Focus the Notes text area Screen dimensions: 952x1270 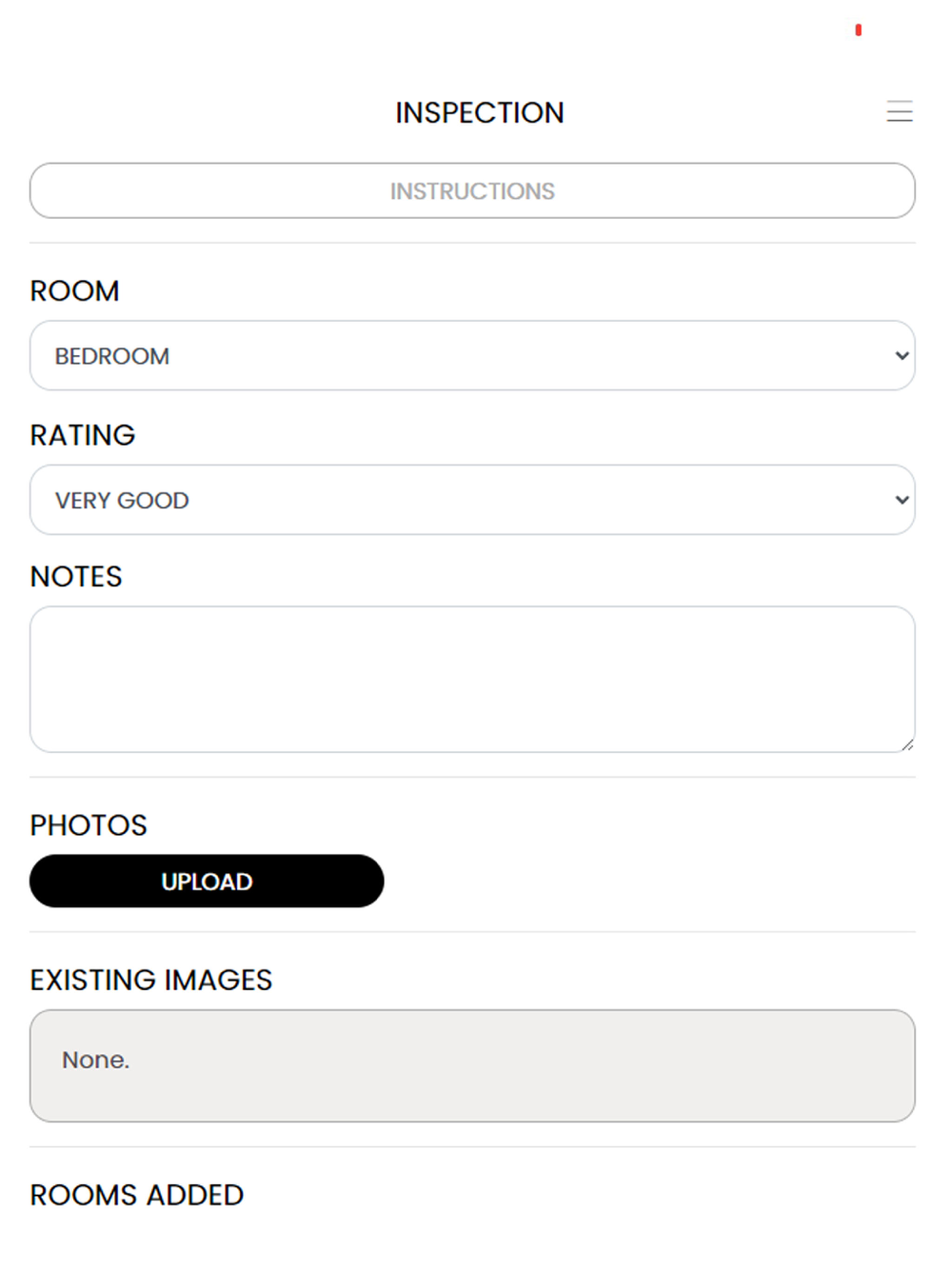[x=472, y=679]
